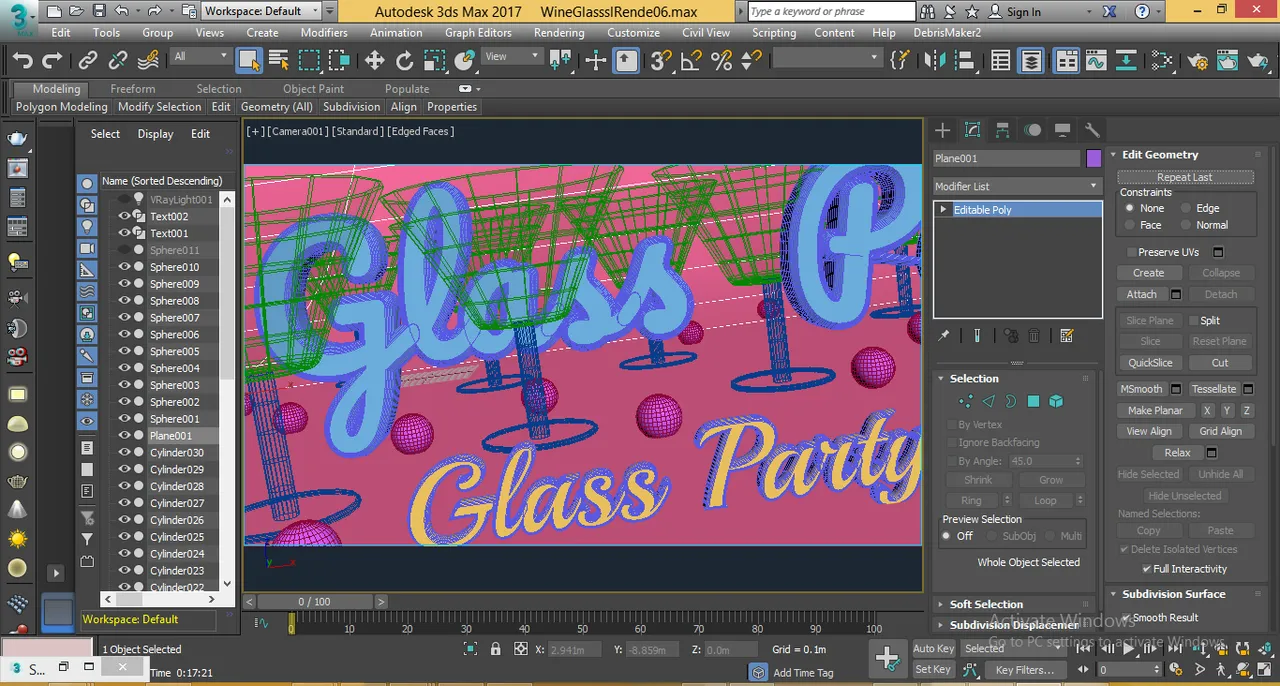Switch to the Freeform ribbon tab

point(133,89)
